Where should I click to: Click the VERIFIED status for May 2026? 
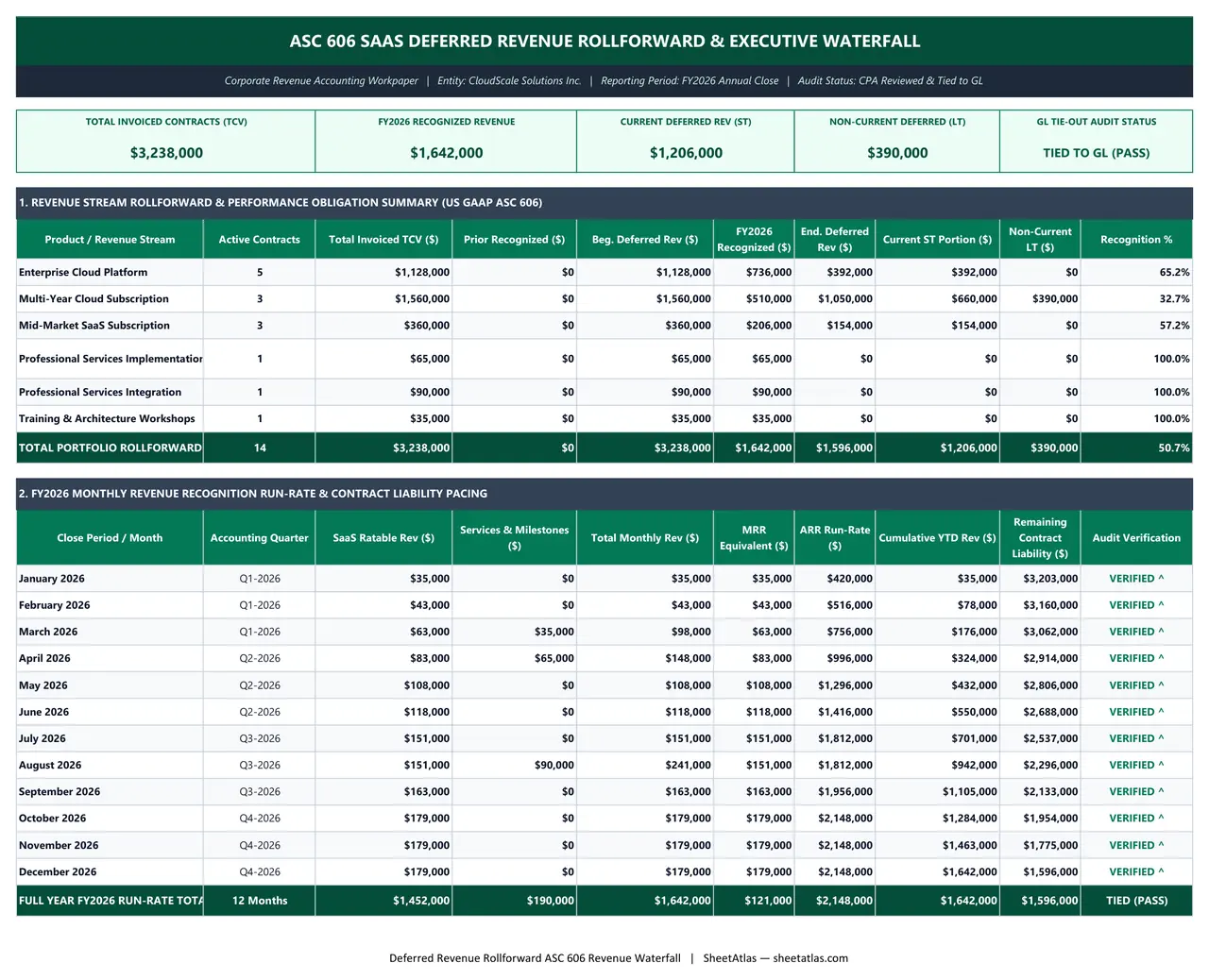pyautogui.click(x=1136, y=685)
